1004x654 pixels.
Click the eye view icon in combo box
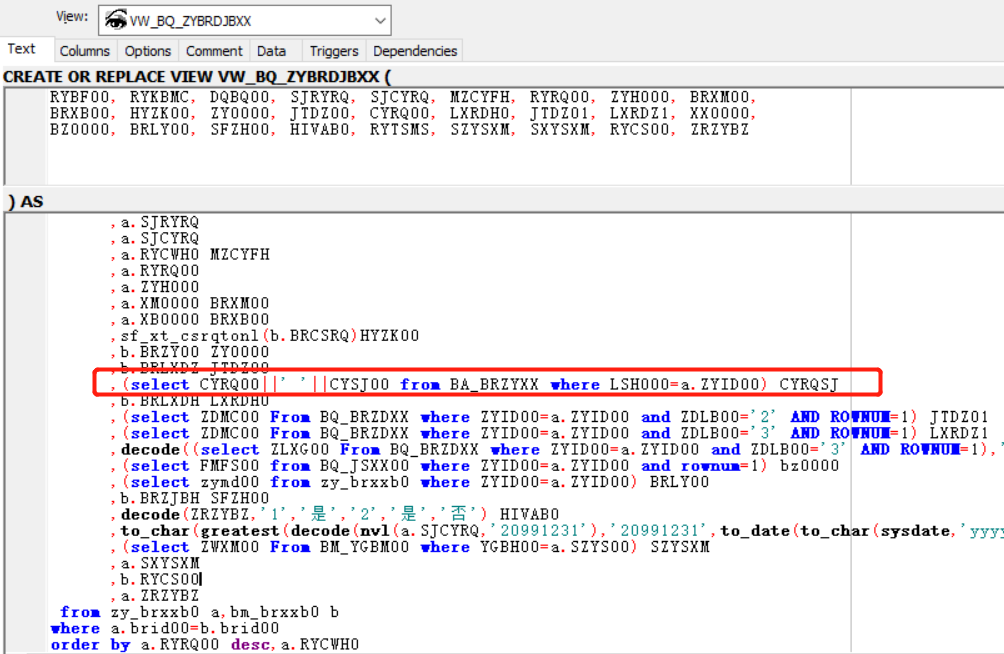[x=115, y=20]
